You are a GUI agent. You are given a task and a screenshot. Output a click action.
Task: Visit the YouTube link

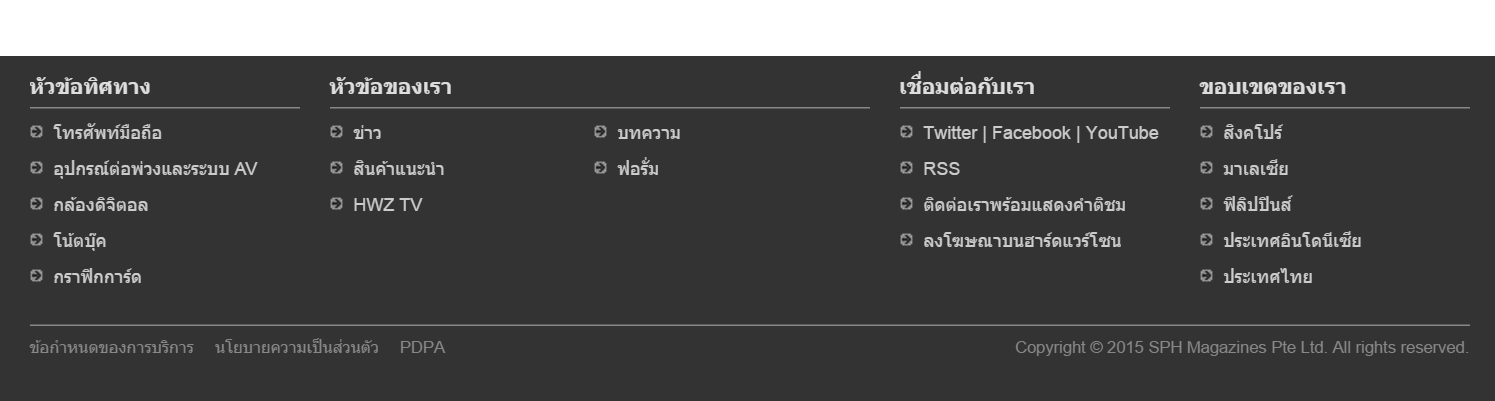point(1122,133)
